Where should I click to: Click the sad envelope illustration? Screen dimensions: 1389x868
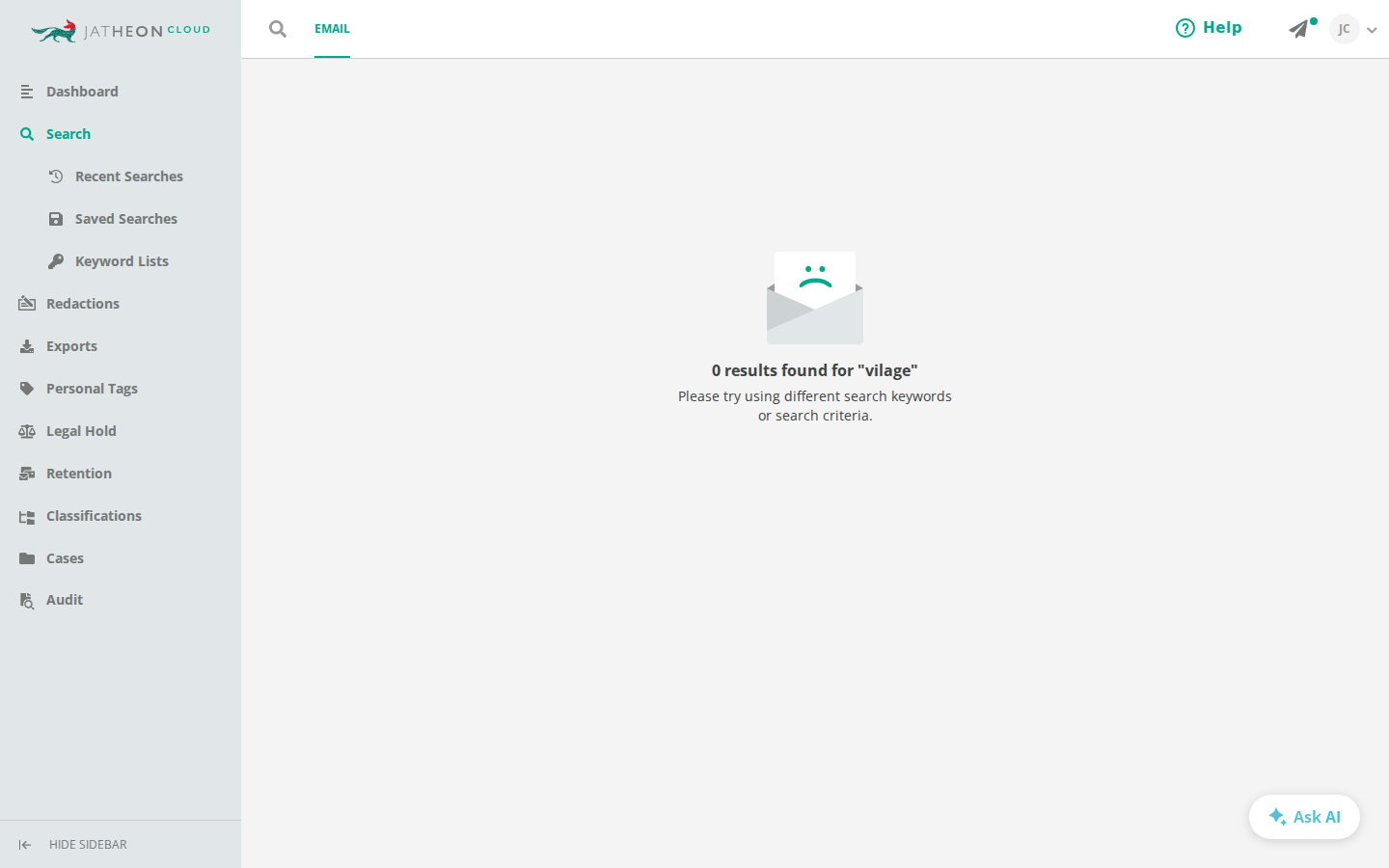click(815, 298)
